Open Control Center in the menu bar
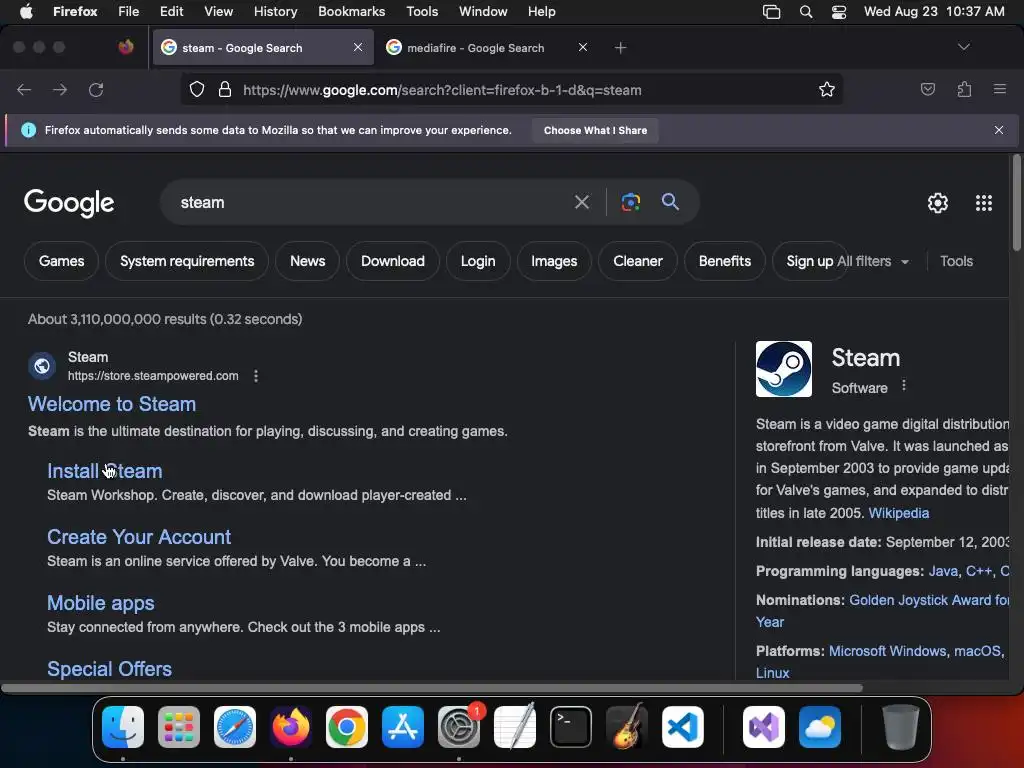 pyautogui.click(x=839, y=12)
